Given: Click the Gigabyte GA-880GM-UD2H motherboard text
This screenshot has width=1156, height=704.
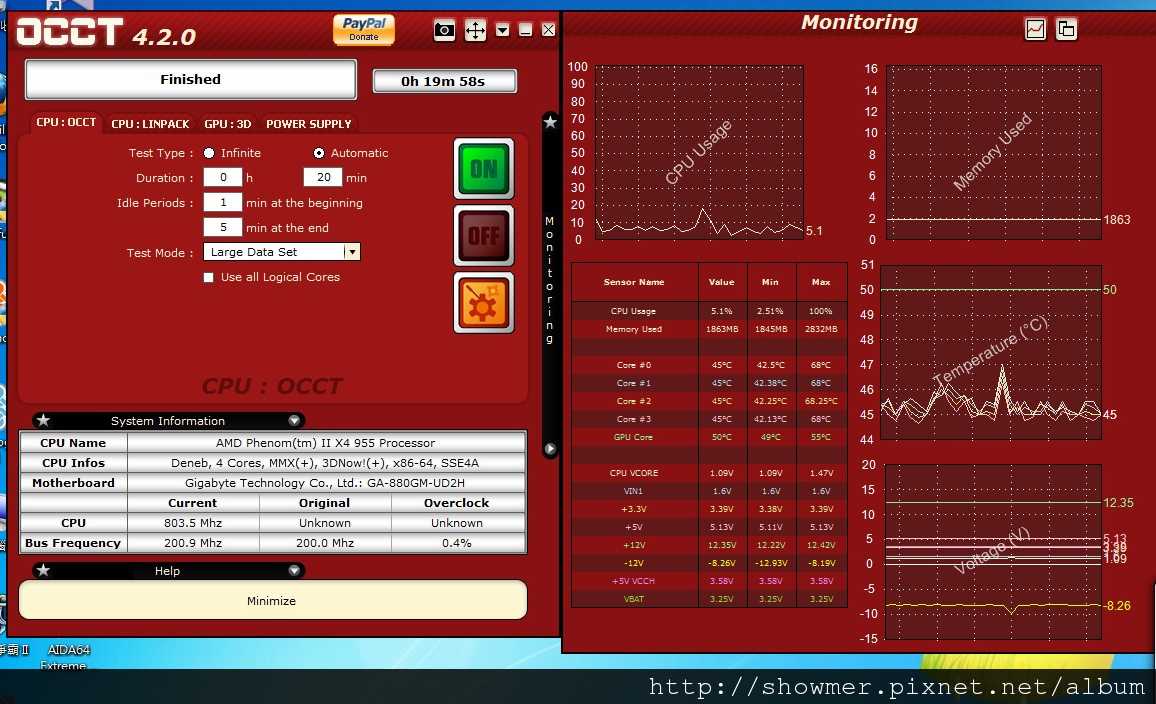Looking at the screenshot, I should [x=325, y=483].
